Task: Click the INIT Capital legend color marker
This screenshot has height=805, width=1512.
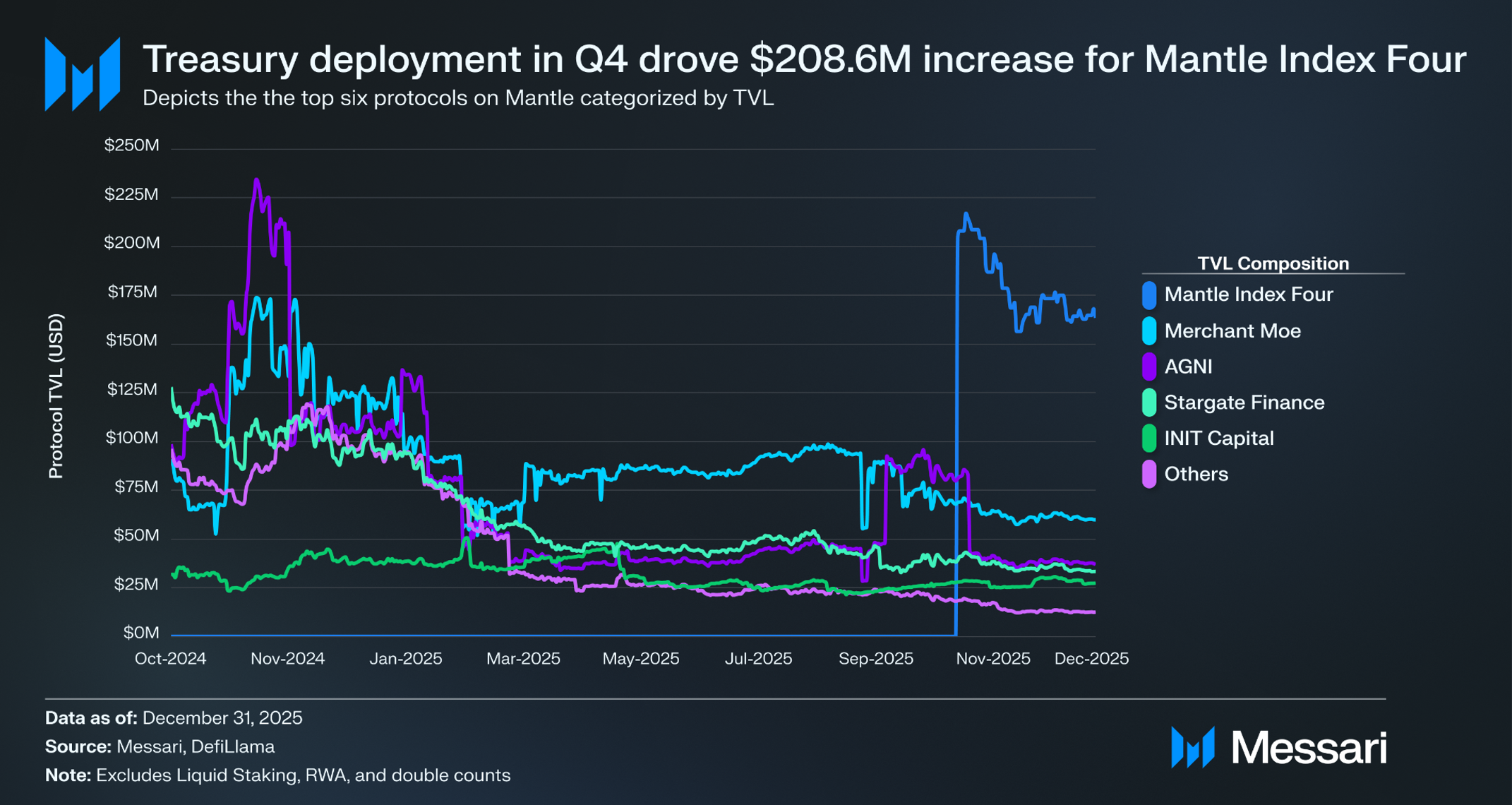Action: click(x=1149, y=439)
